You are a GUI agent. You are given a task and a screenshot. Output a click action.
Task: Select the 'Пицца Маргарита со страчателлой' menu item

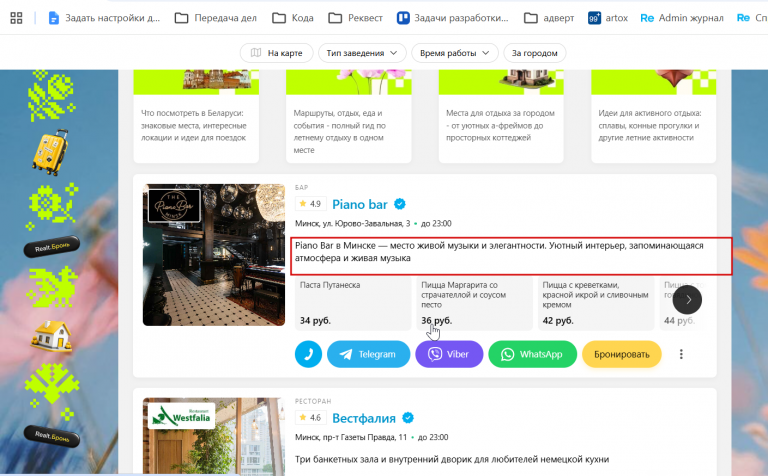474,303
